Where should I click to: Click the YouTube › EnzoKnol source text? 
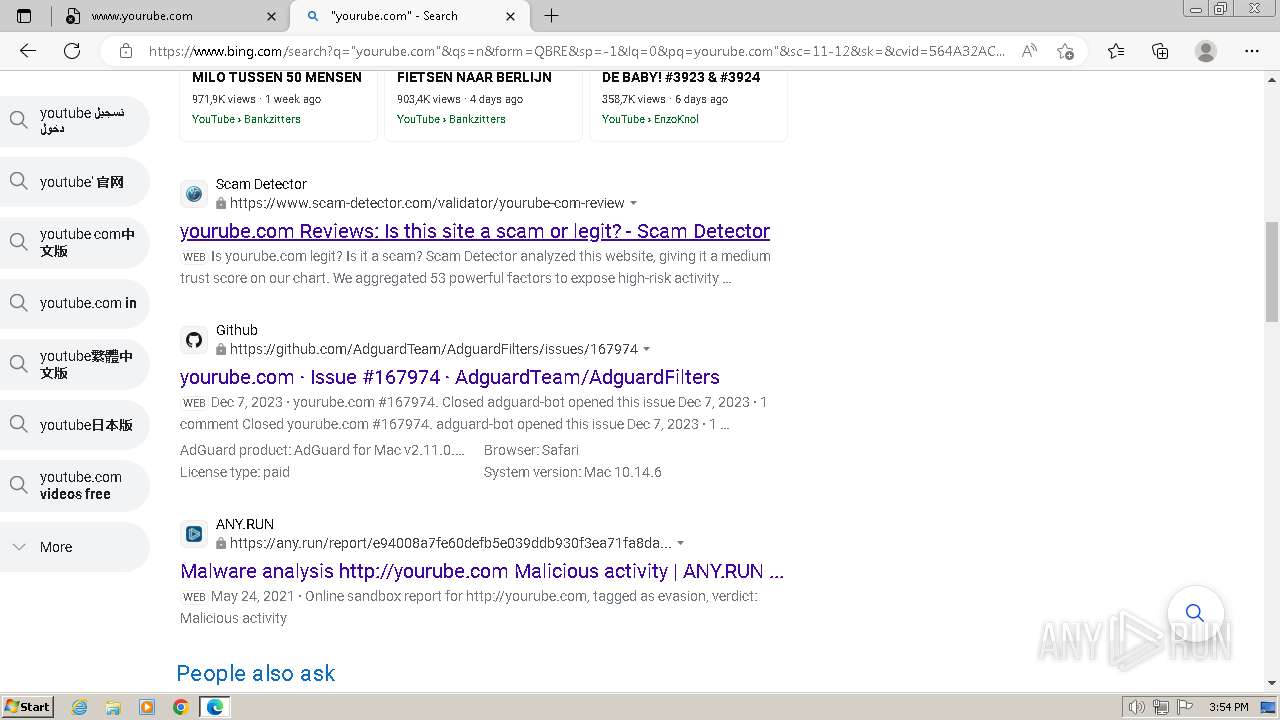[x=650, y=119]
